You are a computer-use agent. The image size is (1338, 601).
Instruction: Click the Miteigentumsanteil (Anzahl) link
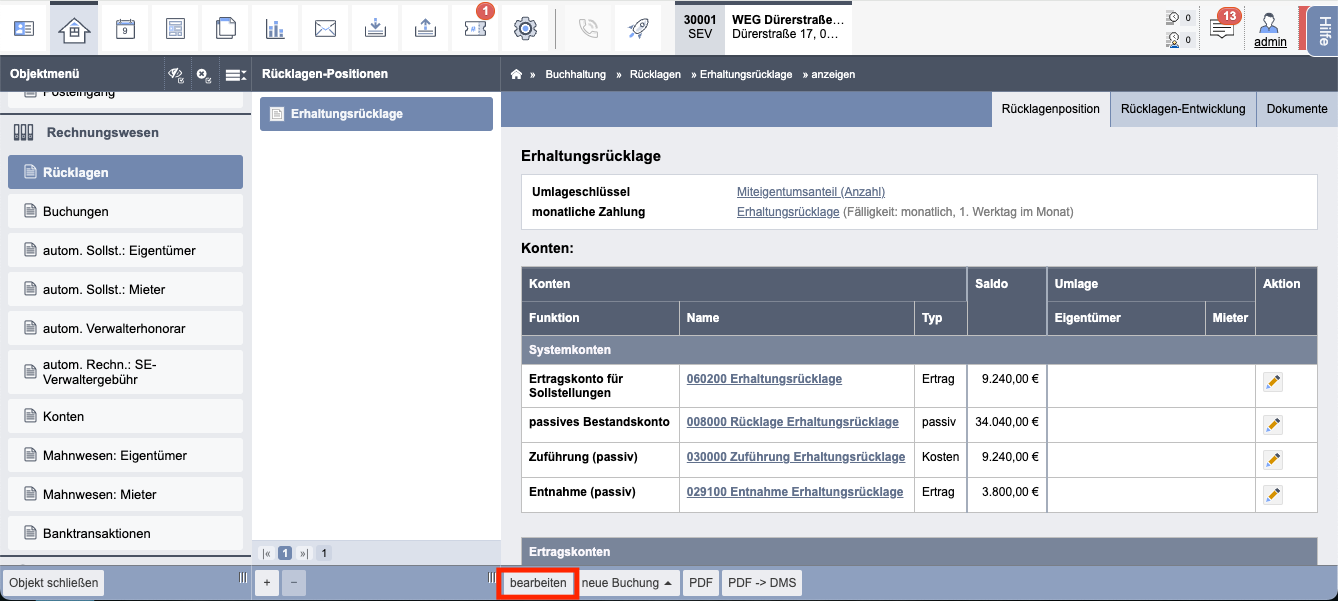(810, 192)
